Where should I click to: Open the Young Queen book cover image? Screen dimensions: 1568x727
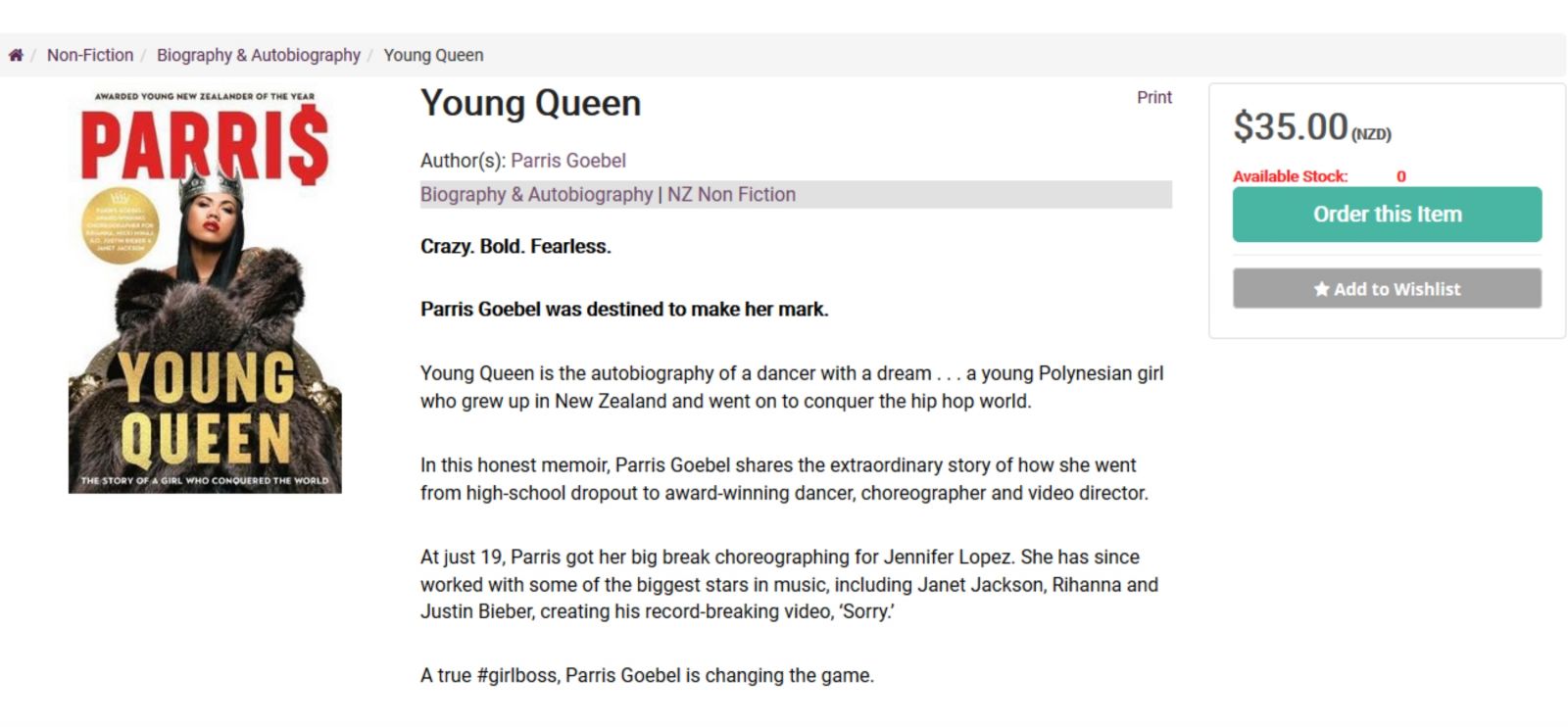[205, 291]
